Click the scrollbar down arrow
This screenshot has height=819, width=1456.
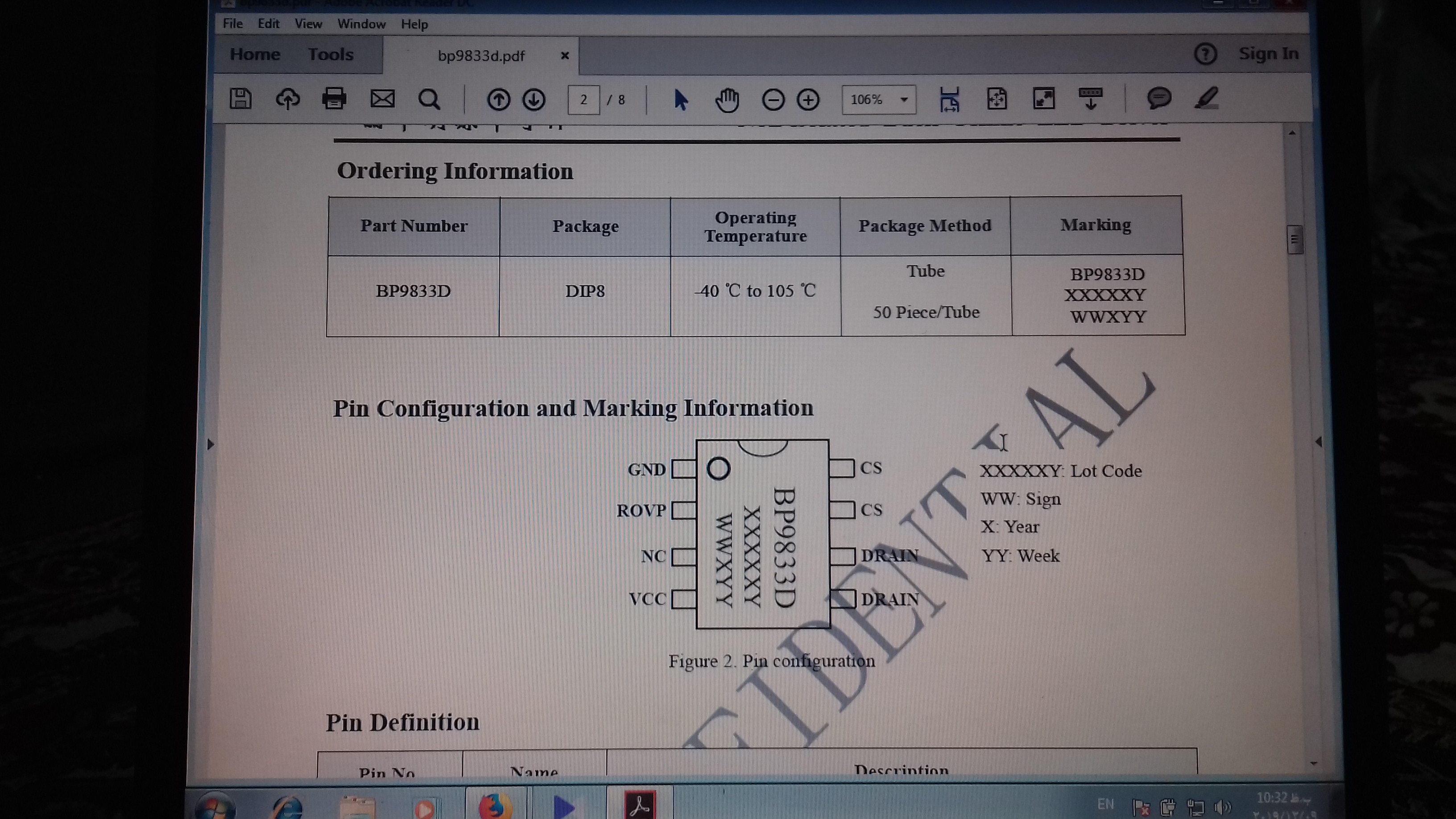coord(1313,764)
